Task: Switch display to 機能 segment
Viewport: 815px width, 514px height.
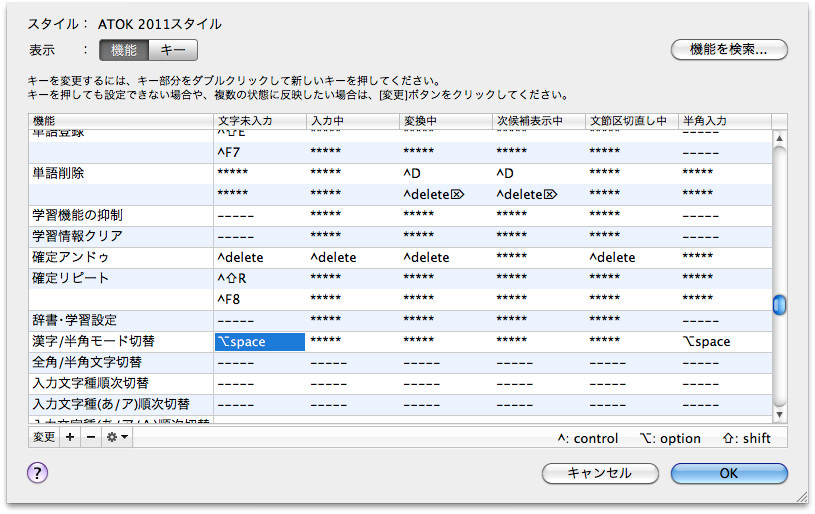Action: point(124,50)
